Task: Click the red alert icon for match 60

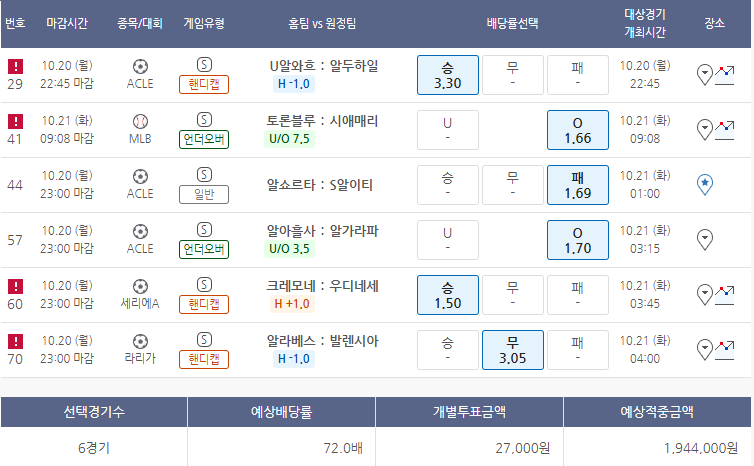Action: pyautogui.click(x=15, y=286)
